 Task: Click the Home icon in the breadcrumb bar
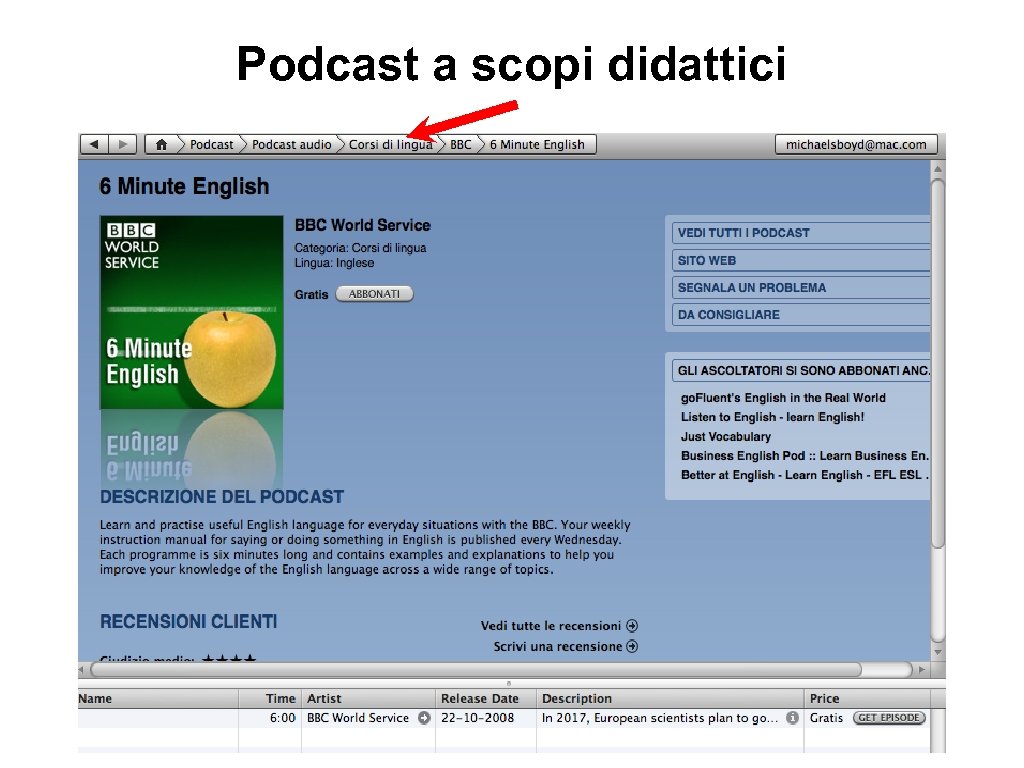[x=161, y=144]
